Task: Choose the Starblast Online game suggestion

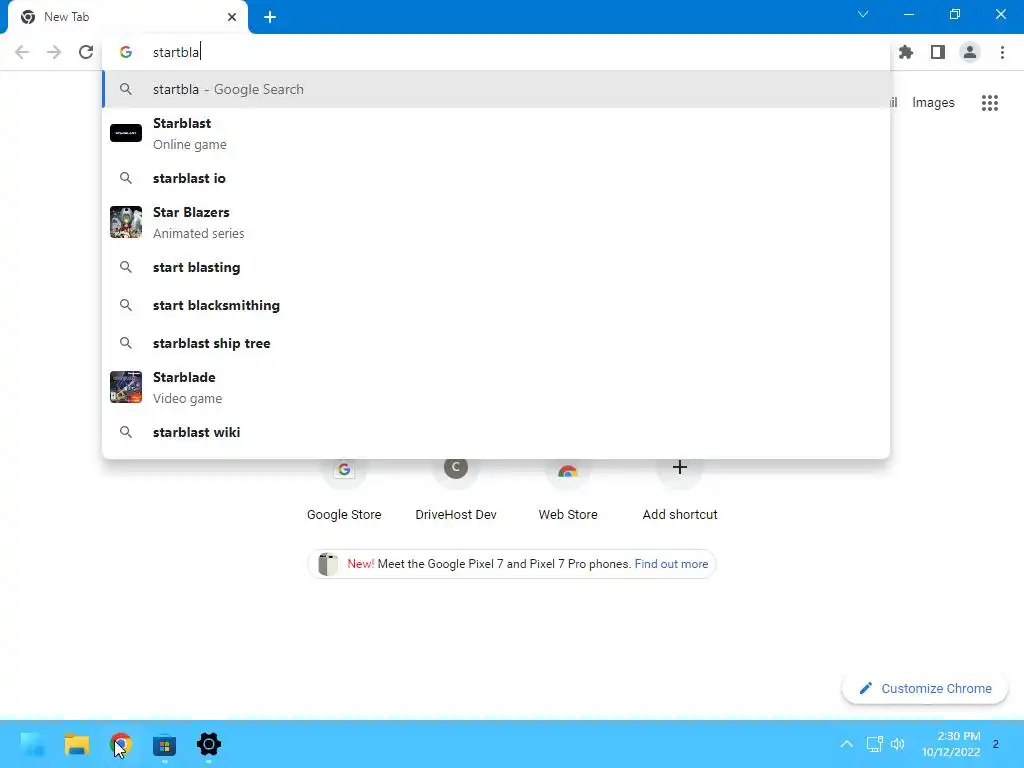Action: pos(496,133)
